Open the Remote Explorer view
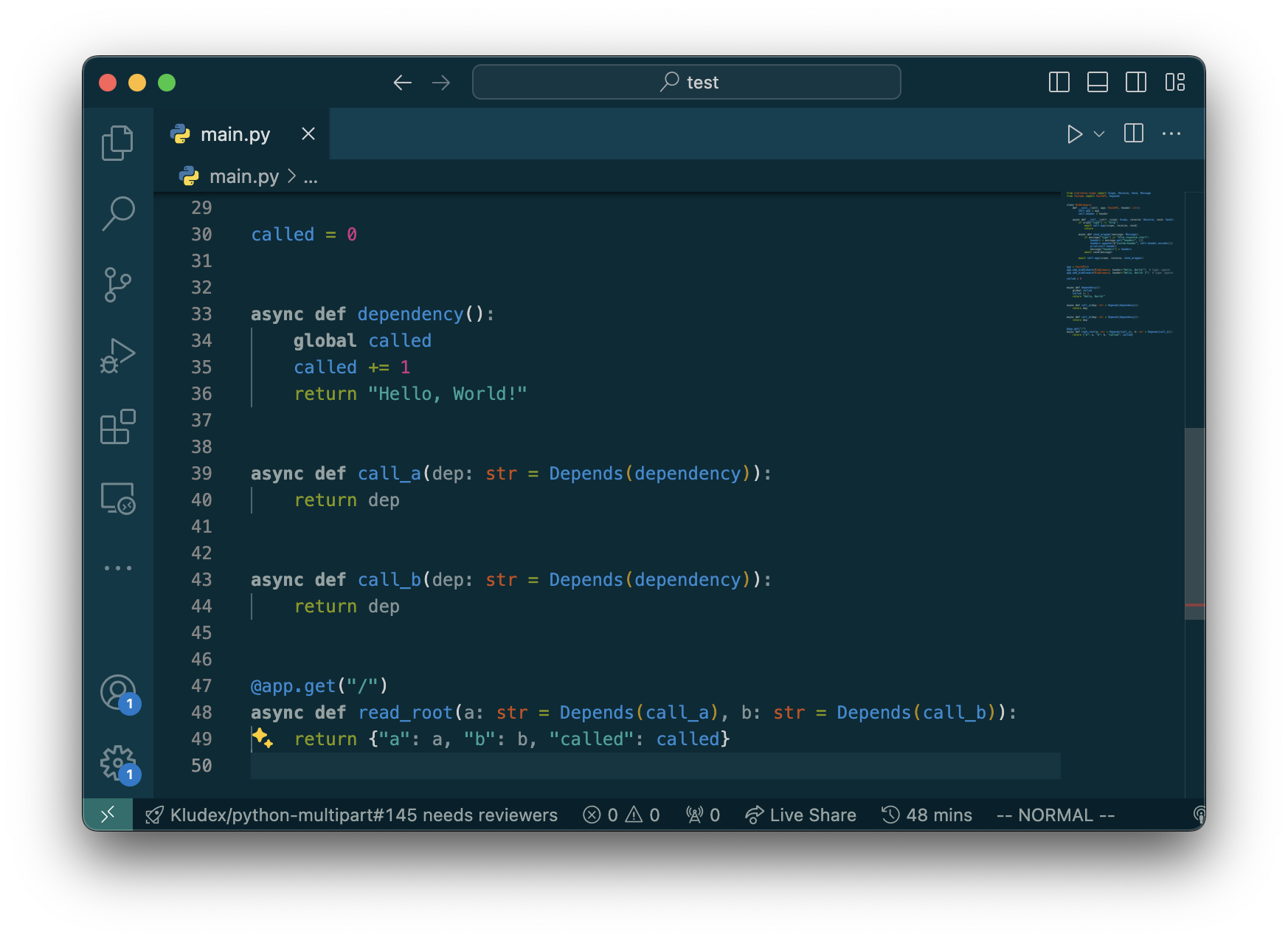Image resolution: width=1288 pixels, height=940 pixels. [x=117, y=498]
